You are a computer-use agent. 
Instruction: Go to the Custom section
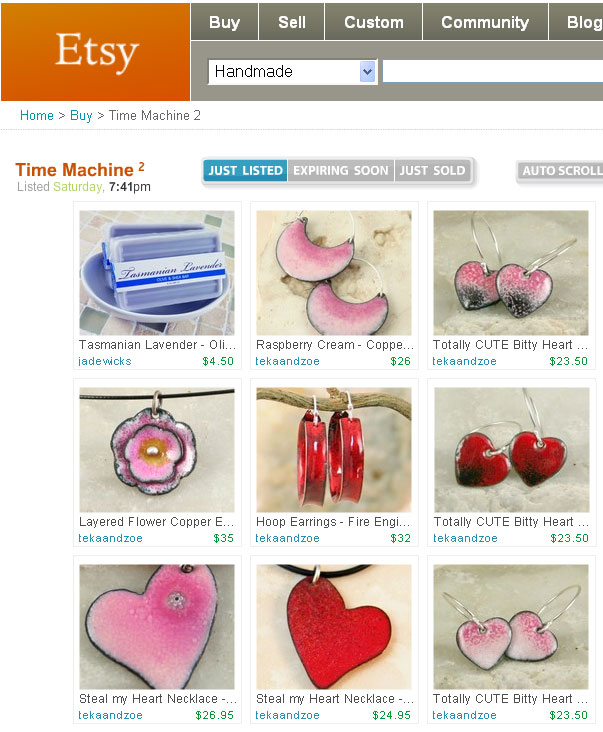tap(374, 22)
